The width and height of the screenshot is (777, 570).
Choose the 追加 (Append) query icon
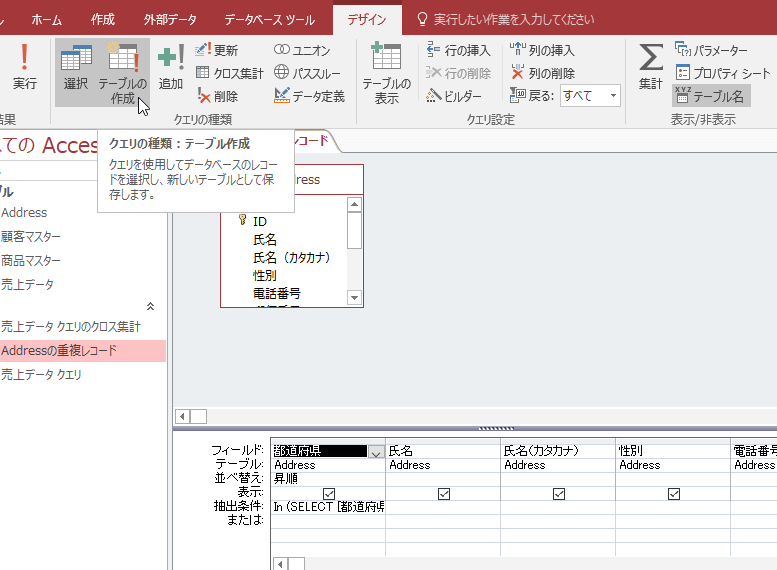pyautogui.click(x=171, y=69)
